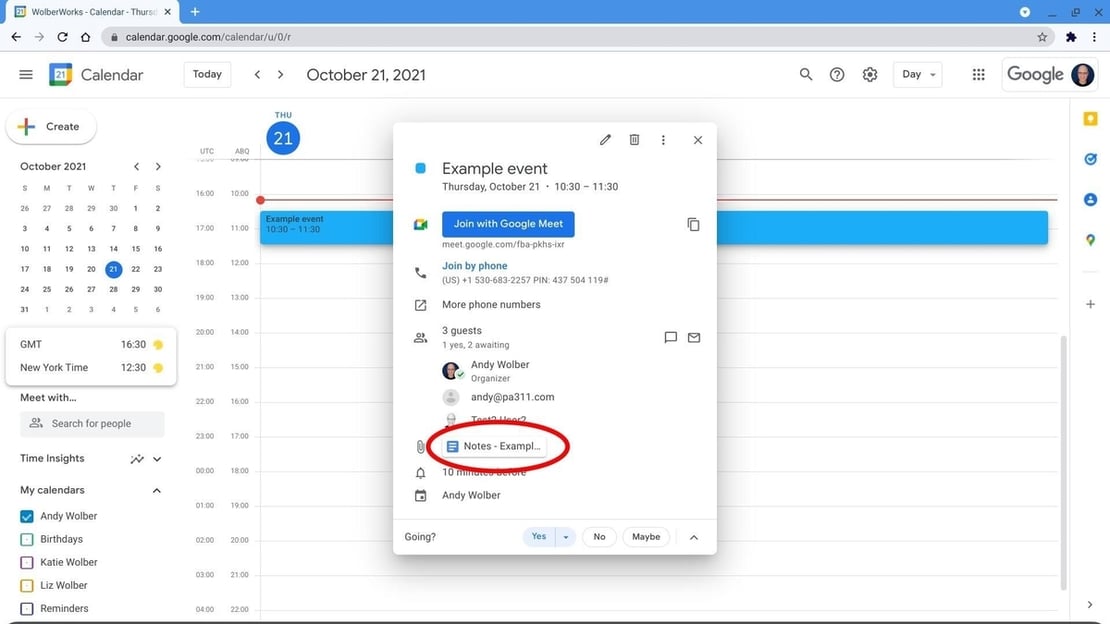Uncheck the Andy Wolber calendar
The height and width of the screenshot is (624, 1110).
[x=27, y=517]
